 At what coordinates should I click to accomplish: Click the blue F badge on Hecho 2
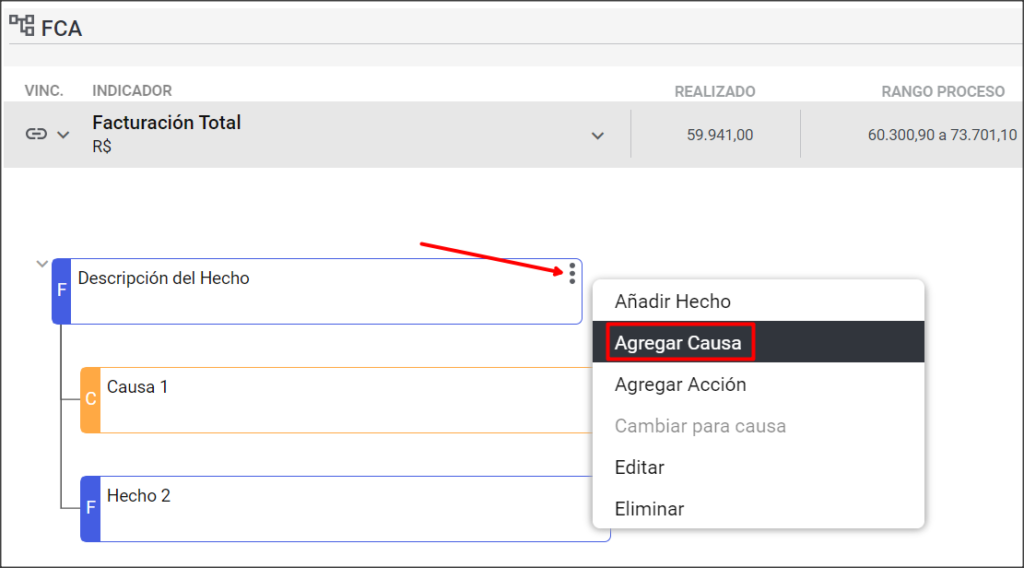pos(90,509)
